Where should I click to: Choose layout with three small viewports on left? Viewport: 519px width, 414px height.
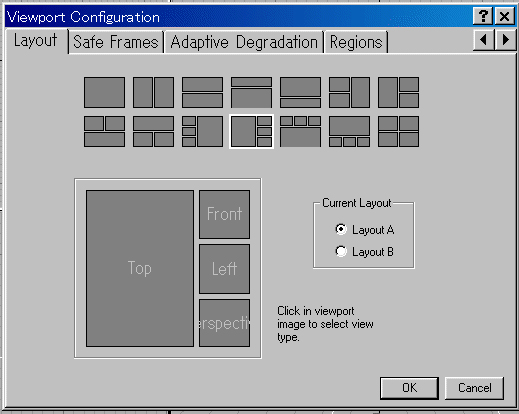pos(202,131)
